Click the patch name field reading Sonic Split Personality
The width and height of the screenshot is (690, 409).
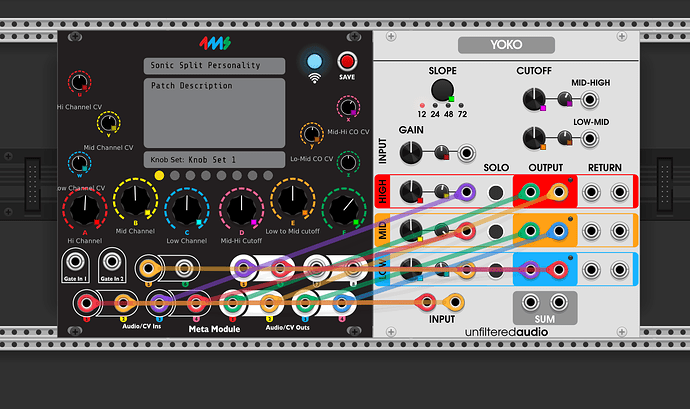pyautogui.click(x=214, y=66)
